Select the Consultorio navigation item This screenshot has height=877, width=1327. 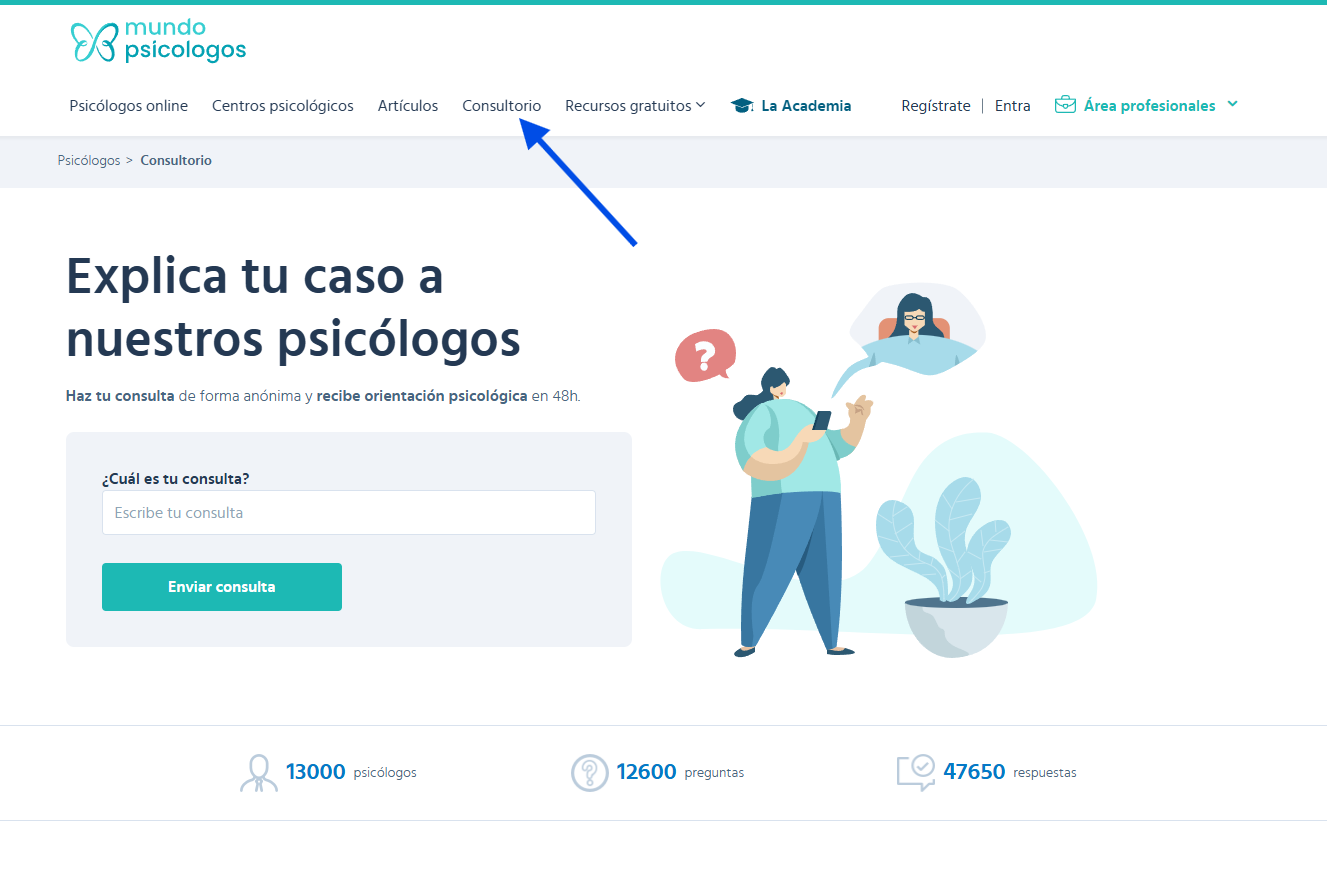(x=502, y=105)
